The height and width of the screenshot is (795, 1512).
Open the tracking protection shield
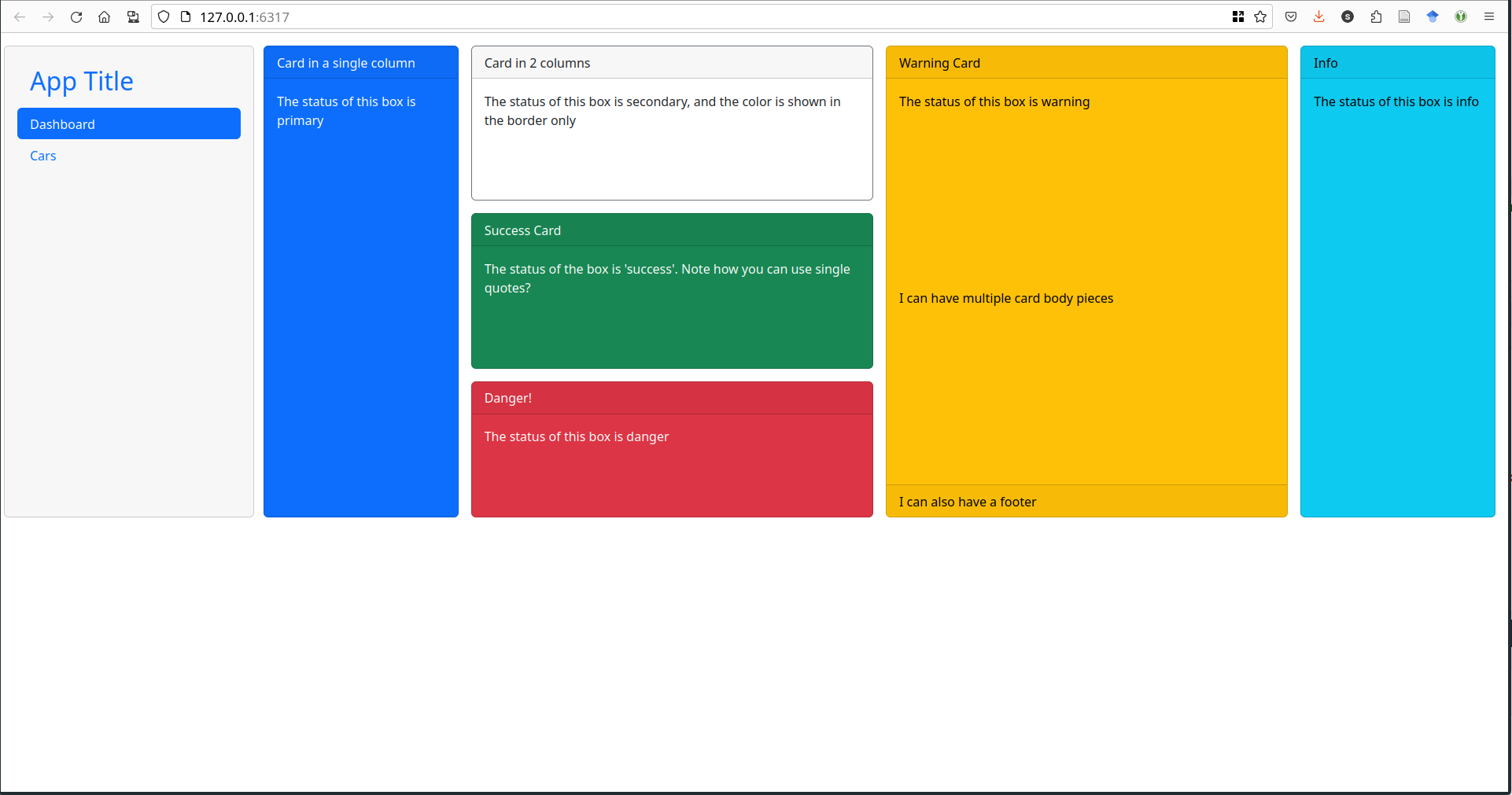(x=164, y=17)
